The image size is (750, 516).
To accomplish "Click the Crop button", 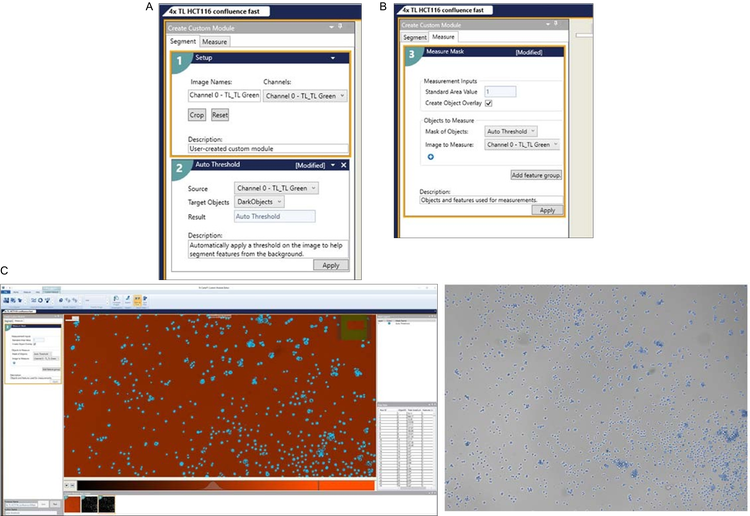I will click(x=197, y=115).
